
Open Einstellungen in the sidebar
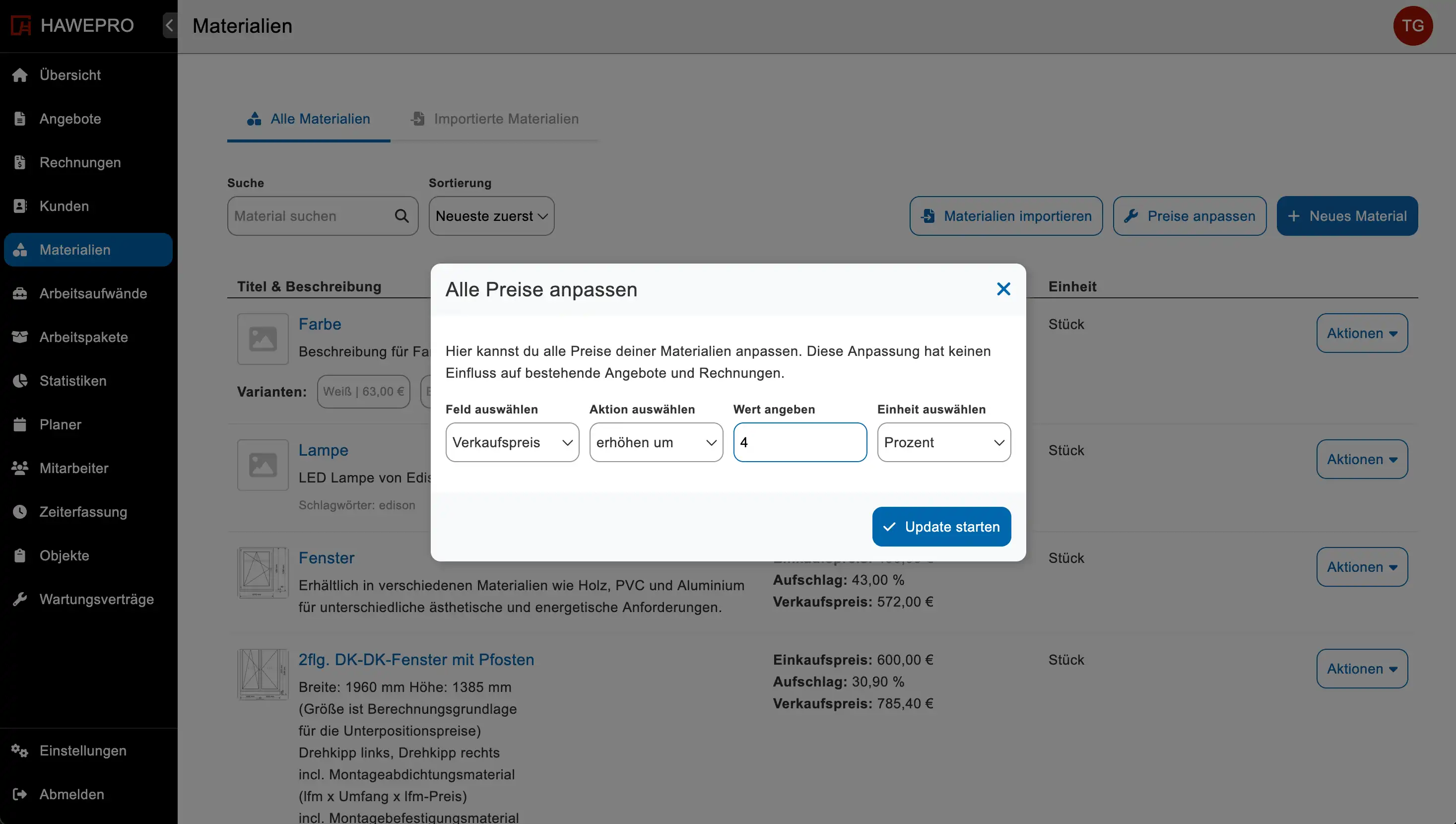pos(82,751)
